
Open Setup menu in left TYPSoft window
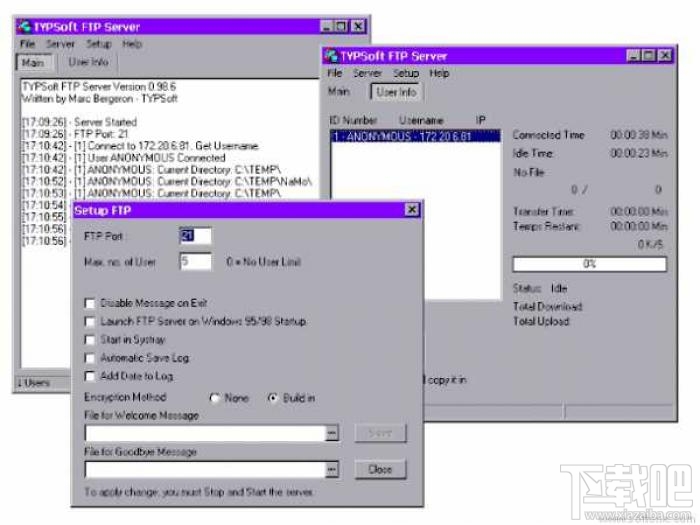pyautogui.click(x=99, y=44)
